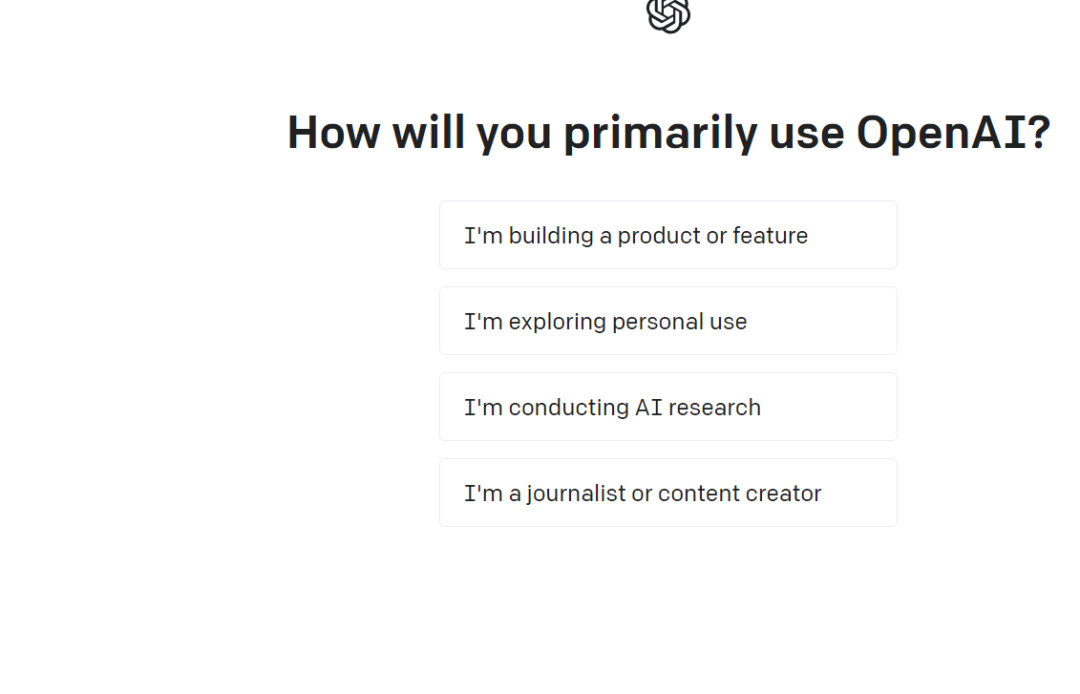Click the personal use answer card
Viewport: 1080px width, 694px height.
(668, 321)
